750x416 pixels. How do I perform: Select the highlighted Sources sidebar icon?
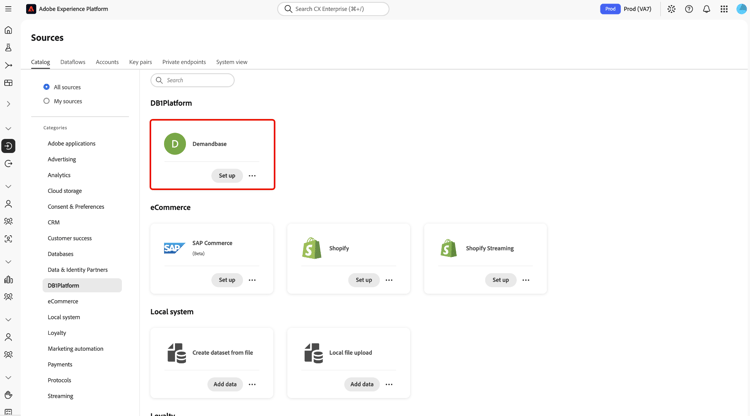coord(8,146)
